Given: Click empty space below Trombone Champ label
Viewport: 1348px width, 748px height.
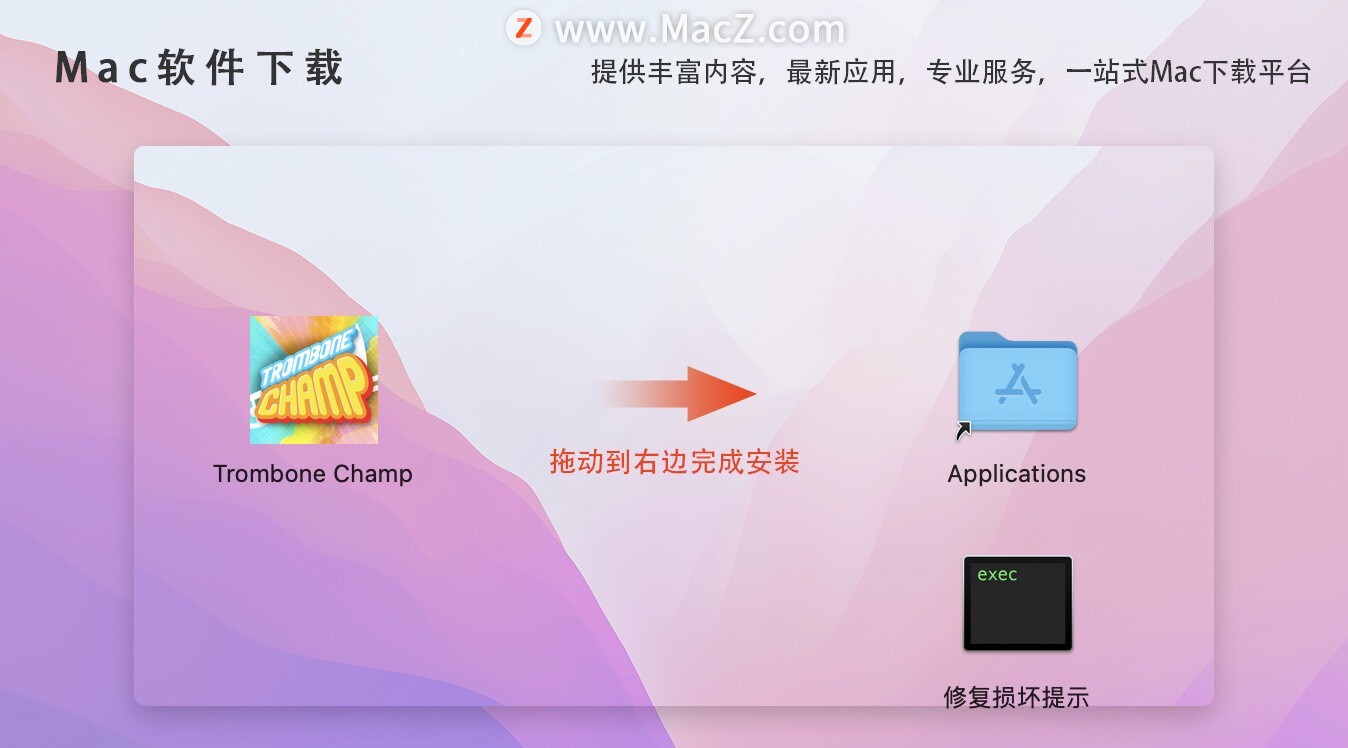Looking at the screenshot, I should point(313,590).
